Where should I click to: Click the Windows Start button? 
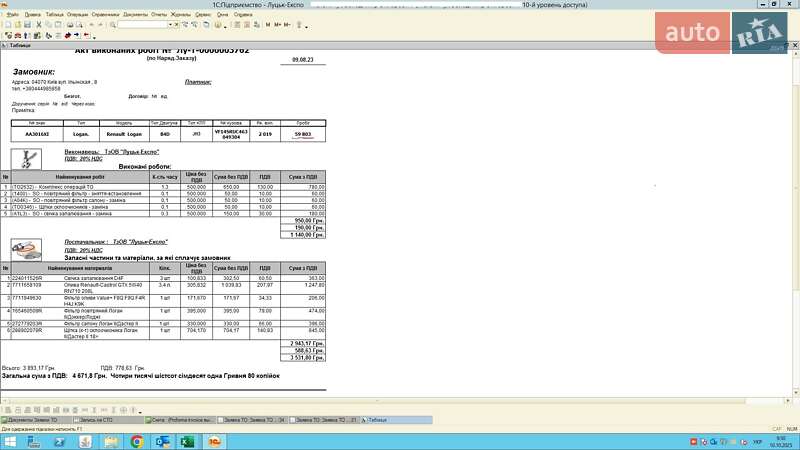point(8,441)
